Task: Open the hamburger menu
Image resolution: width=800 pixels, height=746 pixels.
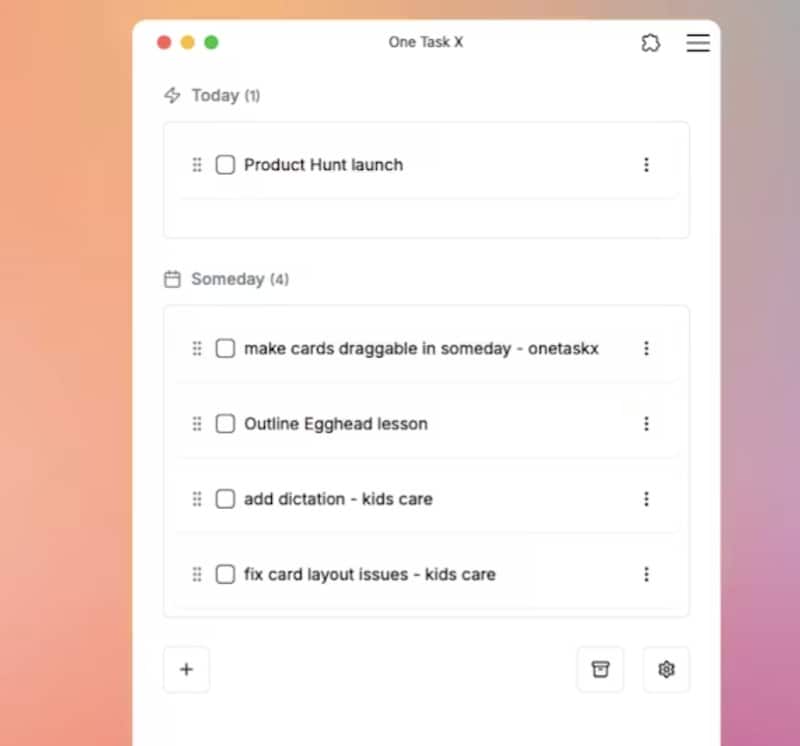Action: (697, 43)
